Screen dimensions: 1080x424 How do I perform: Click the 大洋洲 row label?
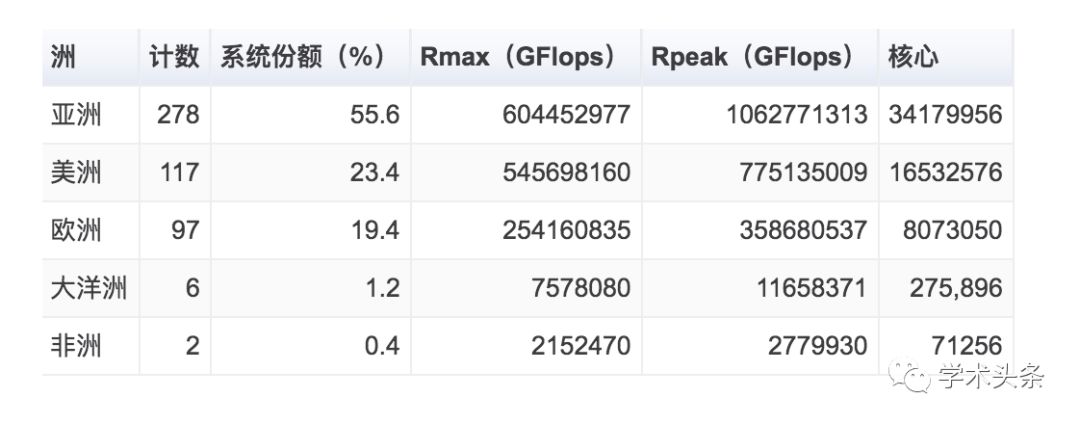89,288
